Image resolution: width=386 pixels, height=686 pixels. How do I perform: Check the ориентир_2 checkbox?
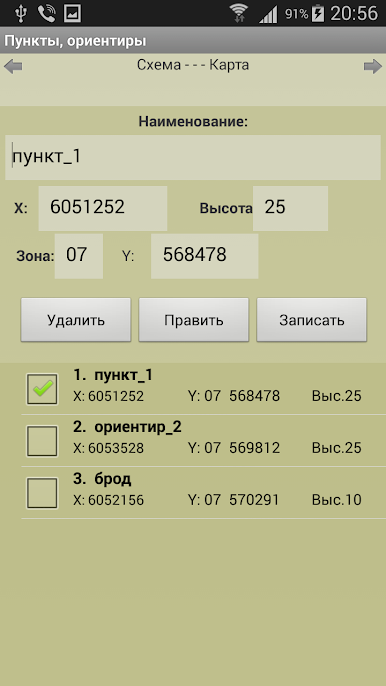pos(42,441)
